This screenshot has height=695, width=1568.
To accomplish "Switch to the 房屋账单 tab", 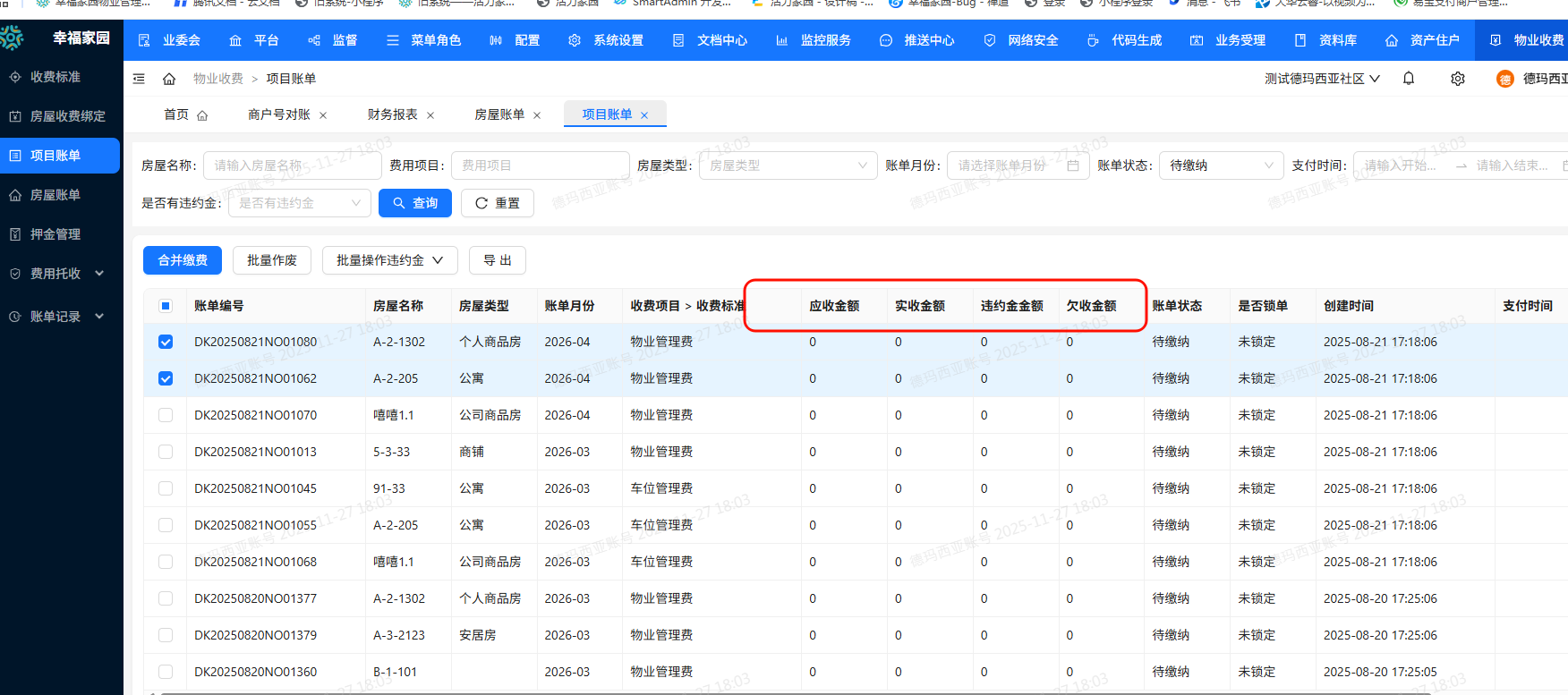I will (499, 114).
